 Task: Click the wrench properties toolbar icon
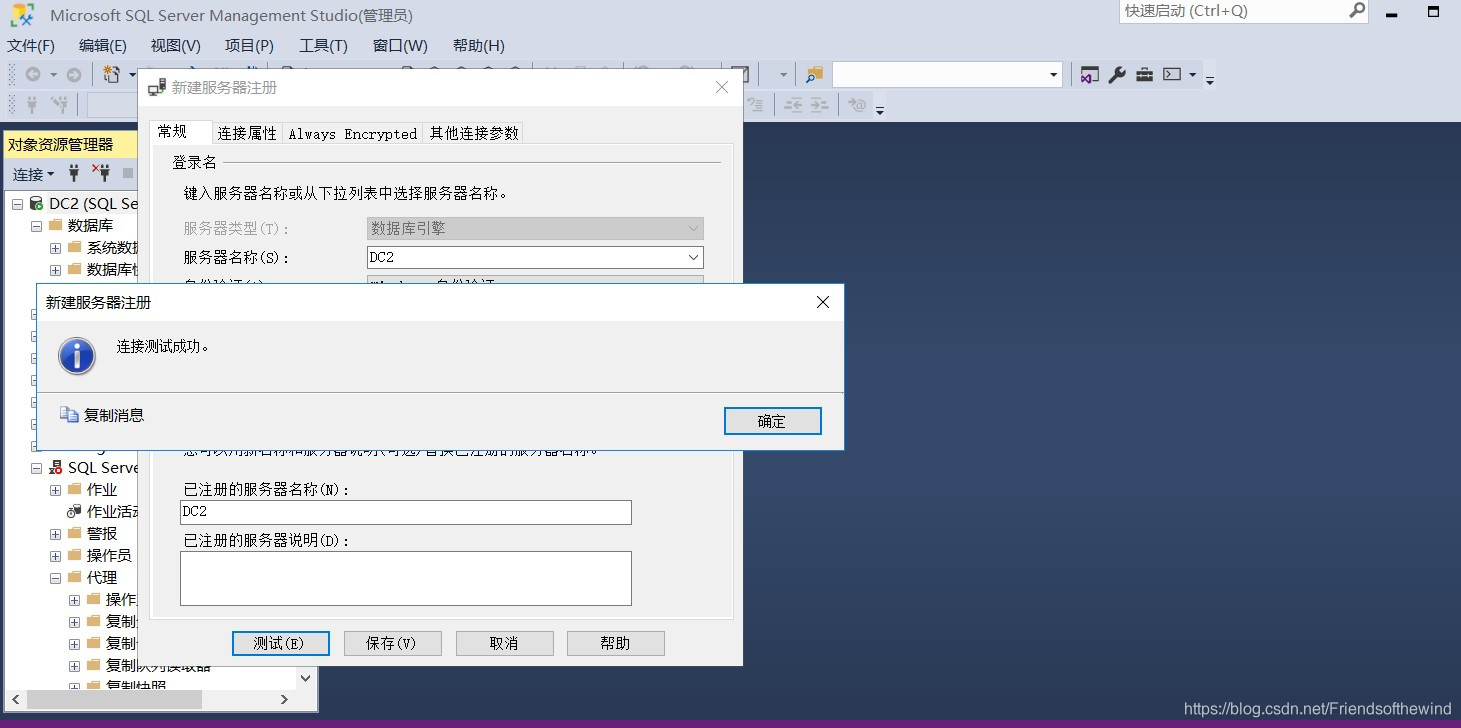tap(1117, 75)
